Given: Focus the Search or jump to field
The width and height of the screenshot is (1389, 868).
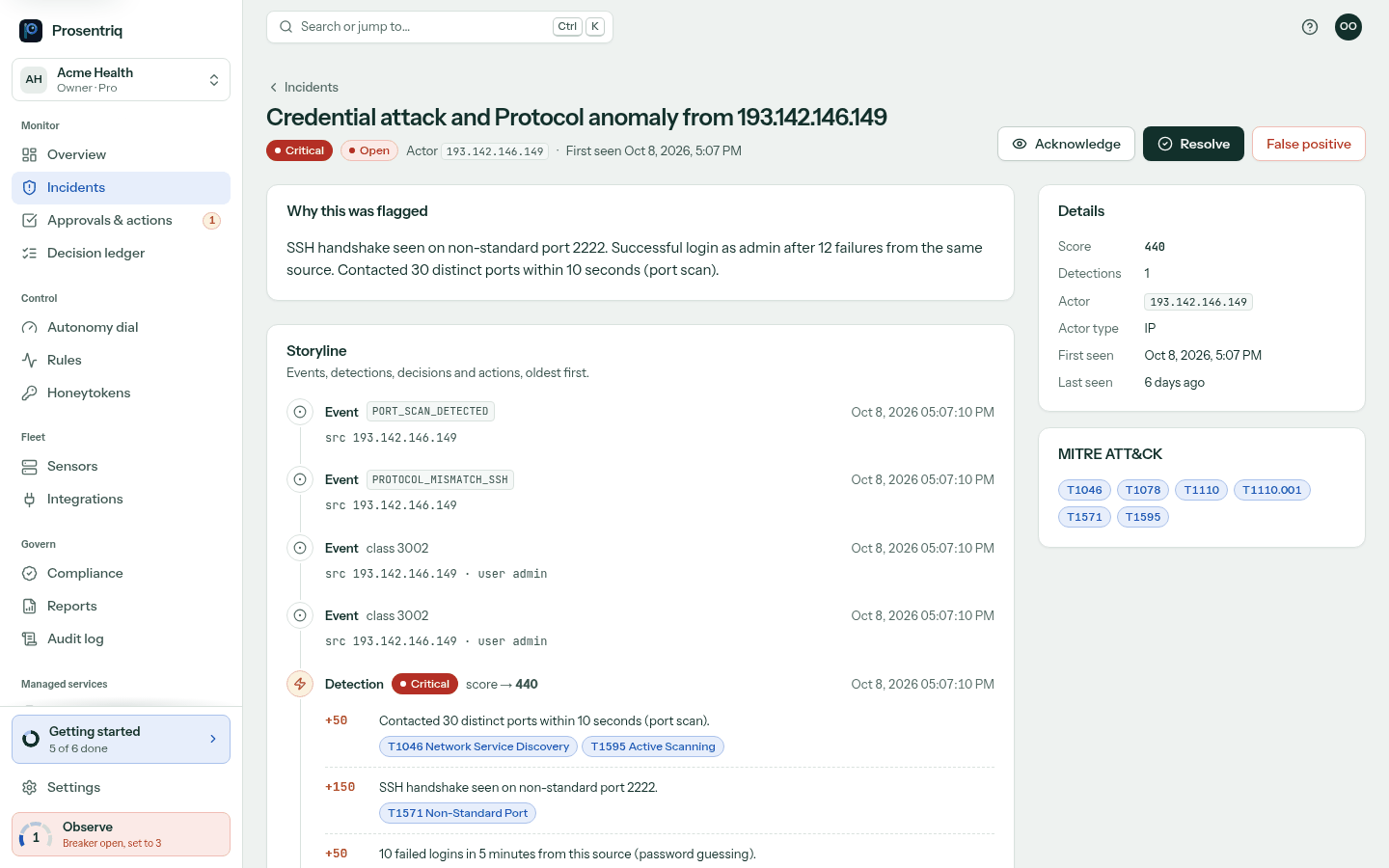Looking at the screenshot, I should [440, 27].
